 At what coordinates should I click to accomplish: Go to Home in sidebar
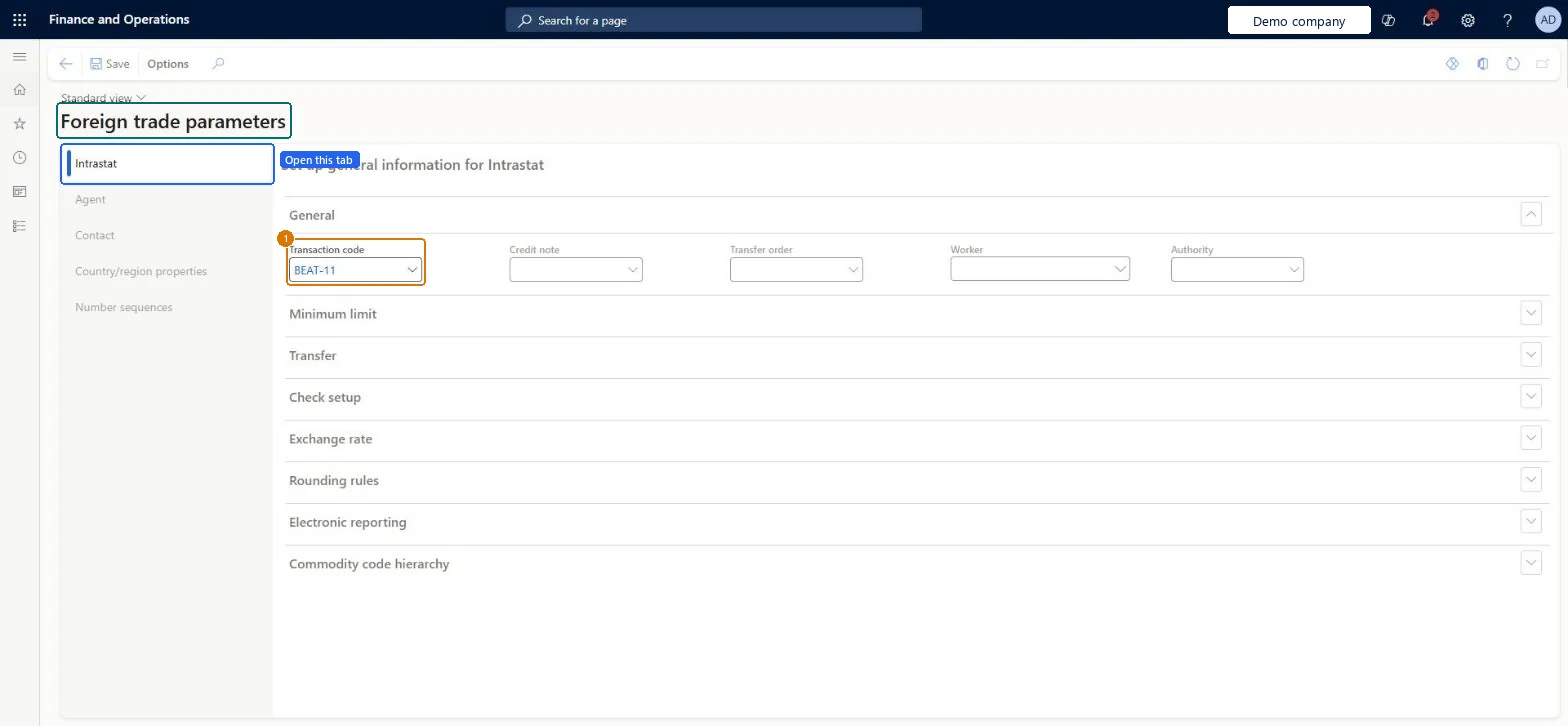click(19, 90)
